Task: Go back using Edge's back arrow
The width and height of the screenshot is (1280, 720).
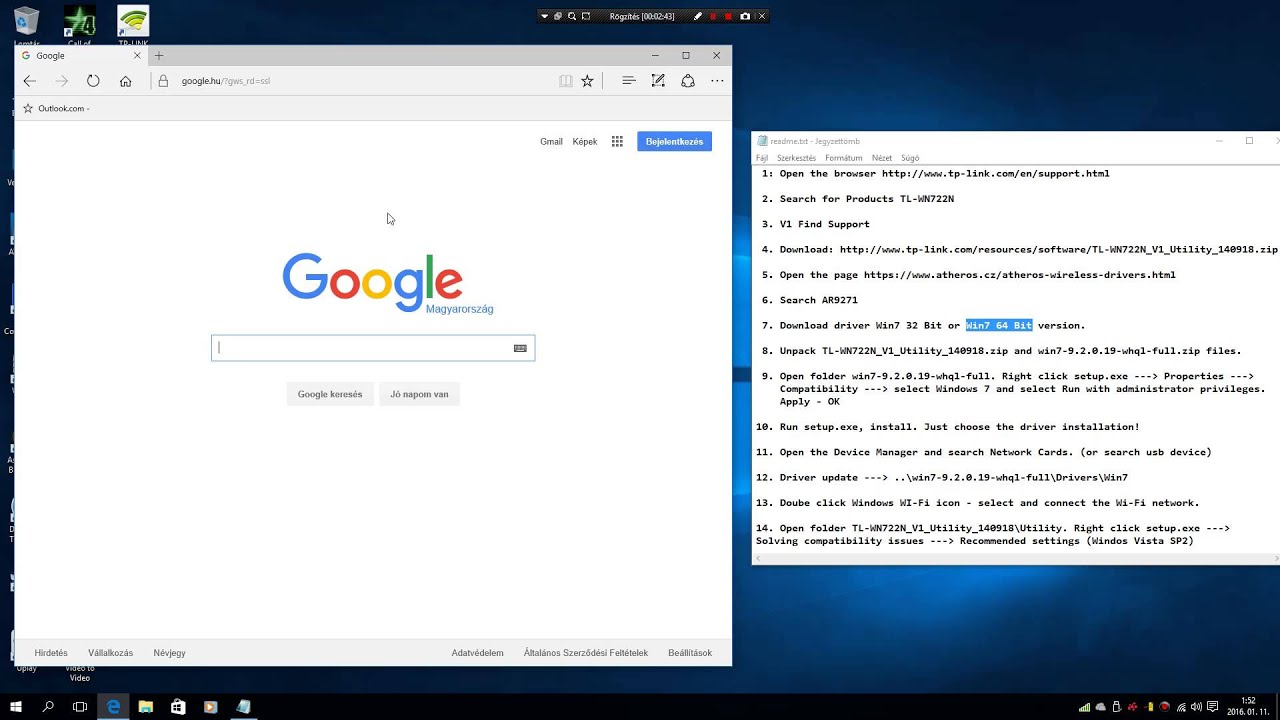Action: pos(30,81)
